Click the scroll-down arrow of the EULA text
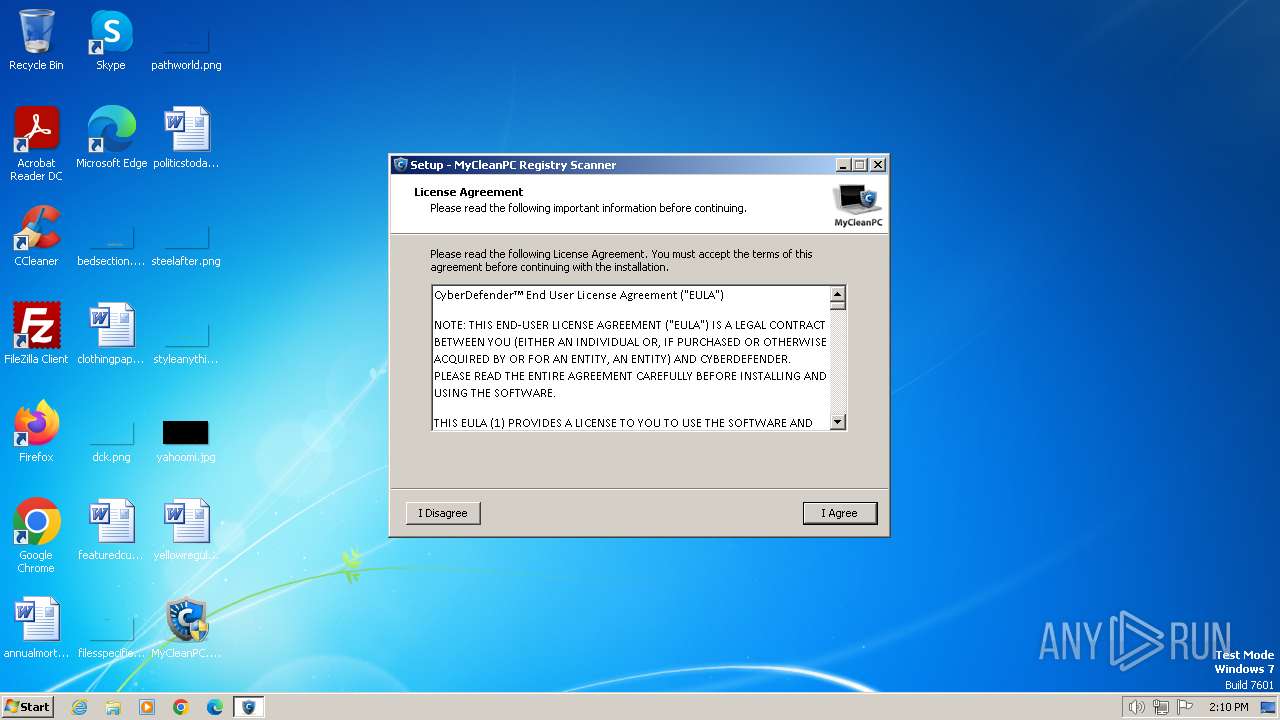Screen dimensions: 1280x720 pyautogui.click(x=838, y=422)
